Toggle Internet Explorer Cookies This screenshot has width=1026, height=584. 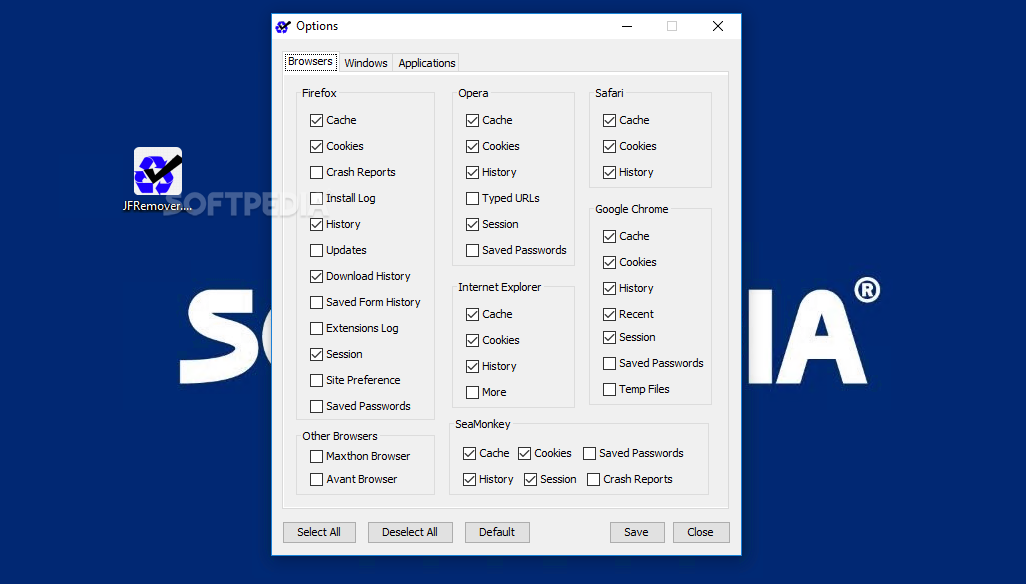[x=472, y=340]
